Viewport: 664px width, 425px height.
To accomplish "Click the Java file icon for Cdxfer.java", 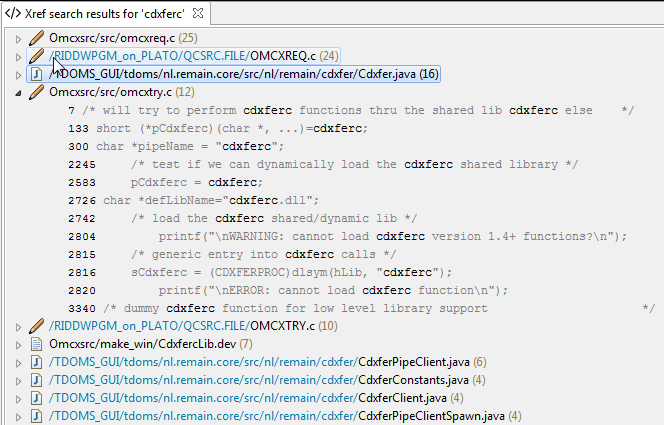I will pyautogui.click(x=37, y=74).
